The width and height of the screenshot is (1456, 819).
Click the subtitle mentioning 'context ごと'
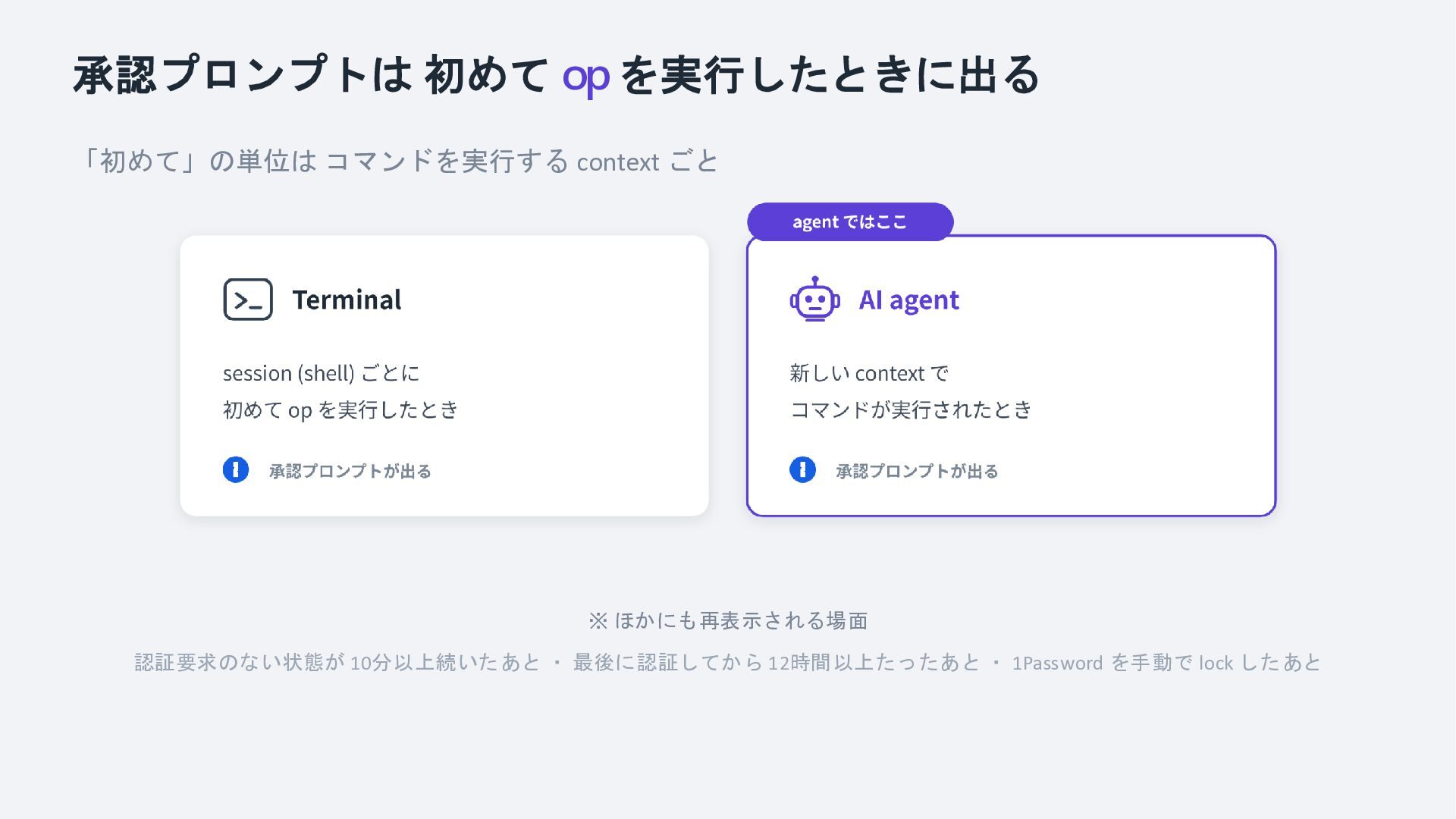pyautogui.click(x=400, y=162)
